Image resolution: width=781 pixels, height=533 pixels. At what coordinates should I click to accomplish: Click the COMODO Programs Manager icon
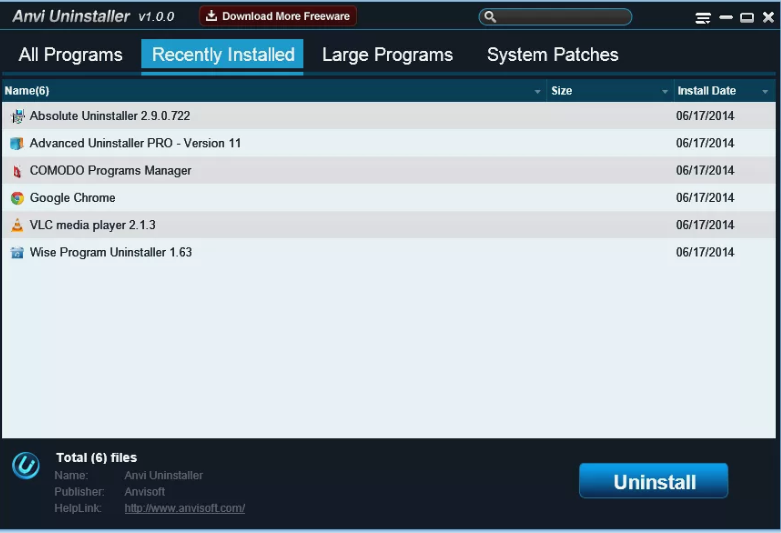click(x=17, y=171)
